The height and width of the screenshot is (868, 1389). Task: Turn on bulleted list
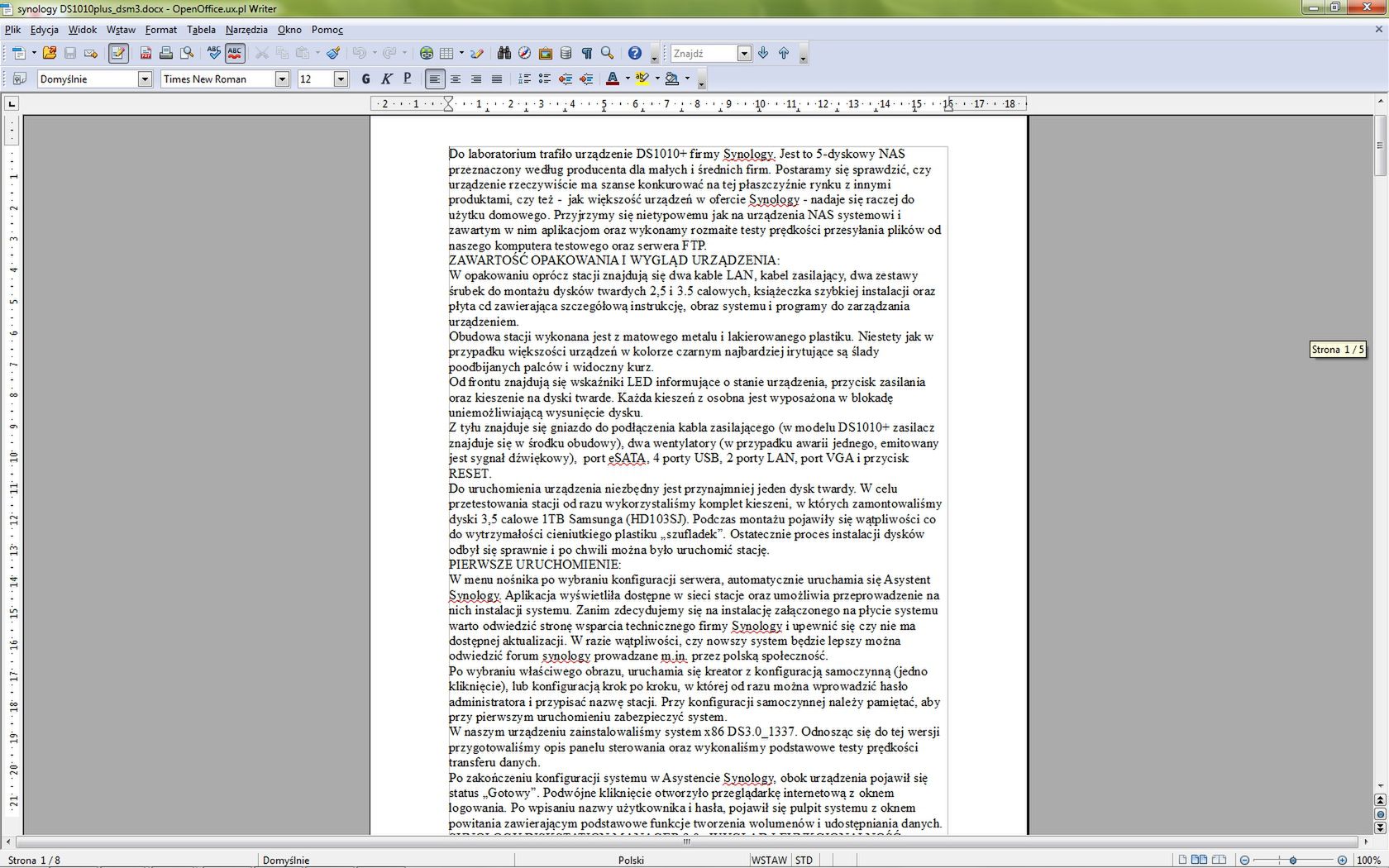tap(544, 79)
